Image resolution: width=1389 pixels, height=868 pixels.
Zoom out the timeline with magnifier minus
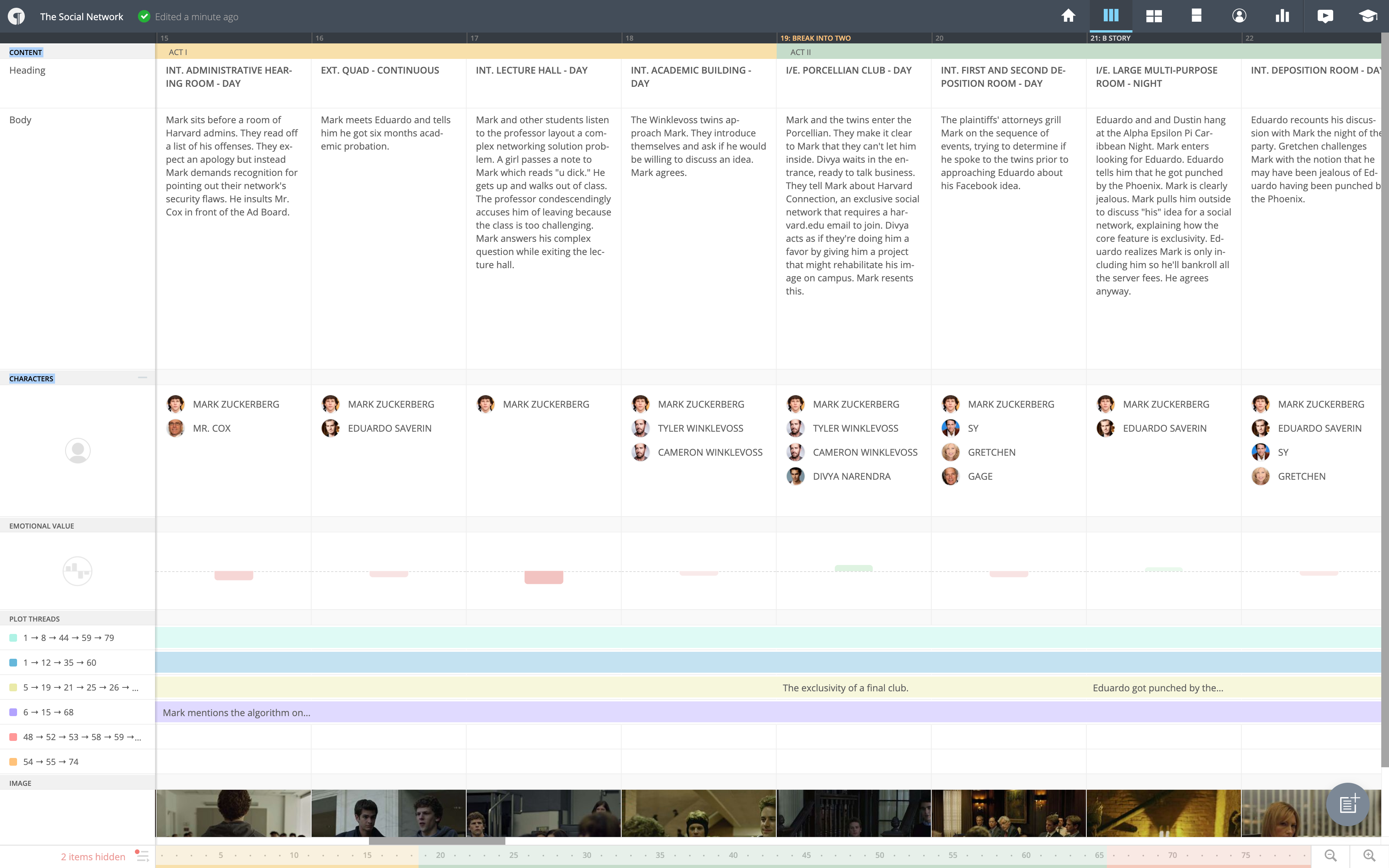point(1330,856)
